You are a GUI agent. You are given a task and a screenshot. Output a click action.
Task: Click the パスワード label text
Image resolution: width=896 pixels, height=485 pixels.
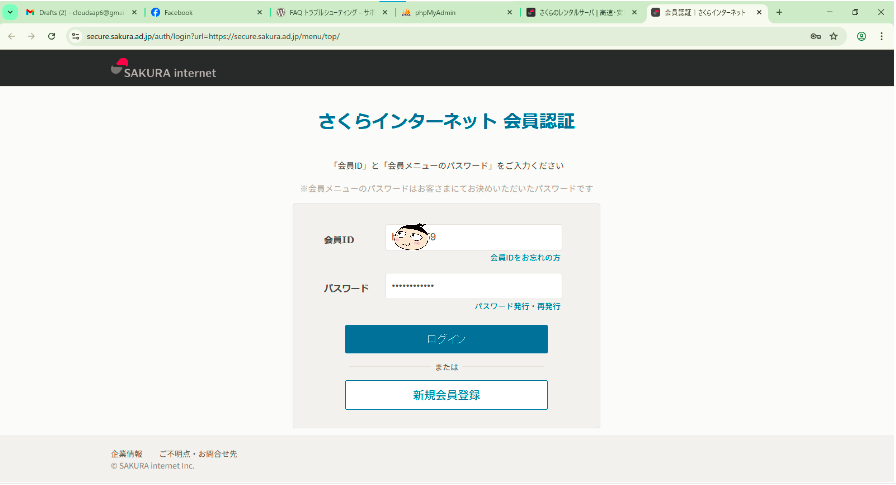[x=346, y=288]
